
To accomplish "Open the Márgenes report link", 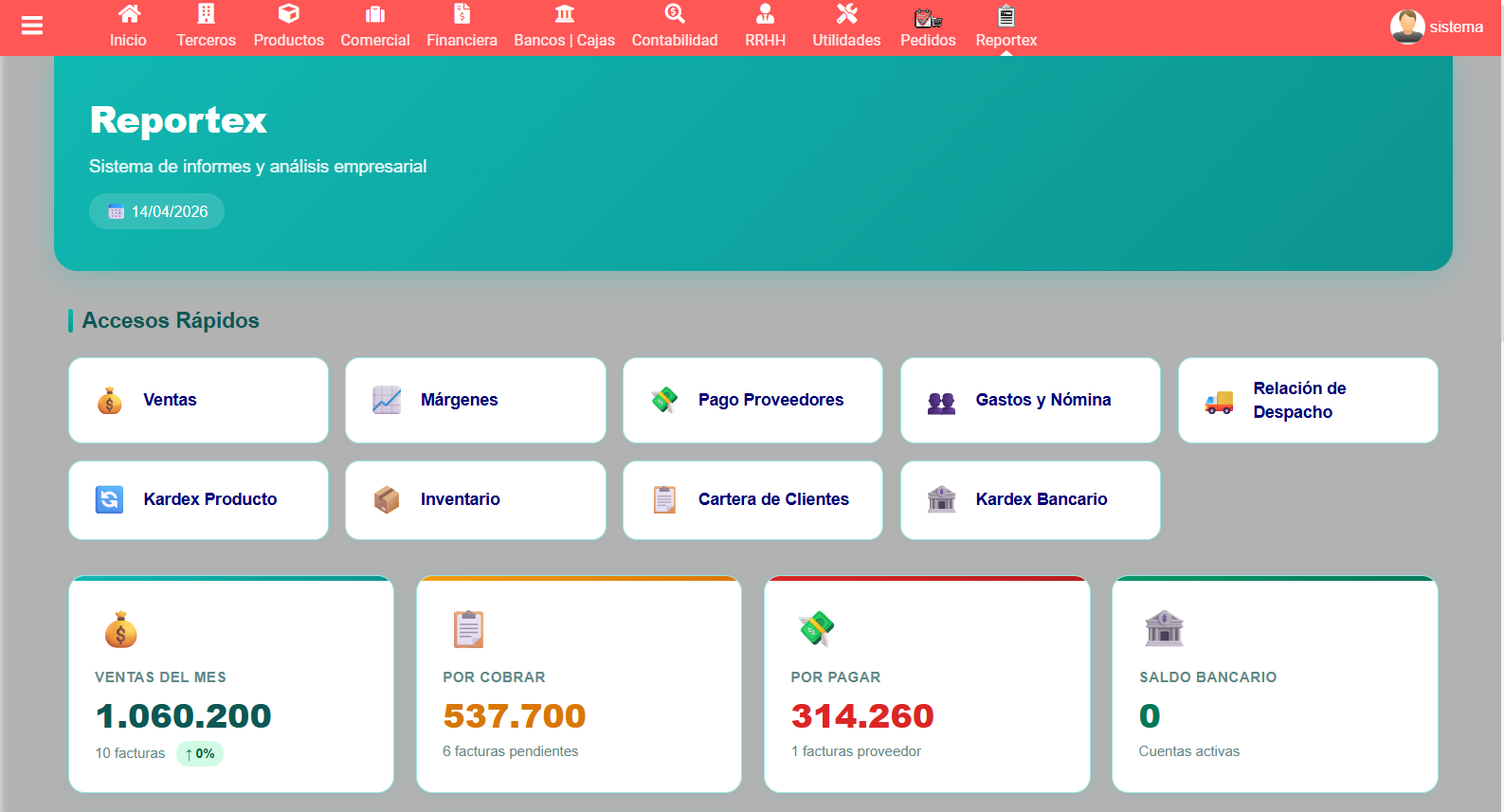I will coord(476,400).
